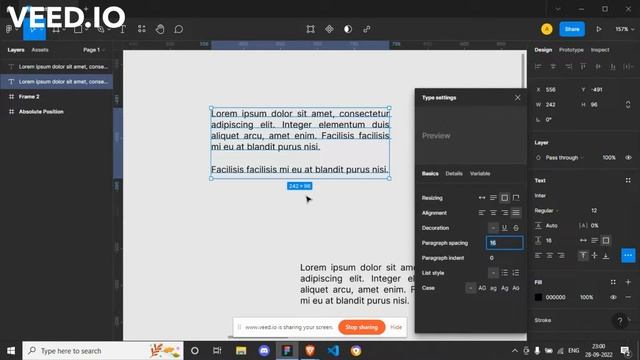Close the Type settings panel

pos(518,98)
